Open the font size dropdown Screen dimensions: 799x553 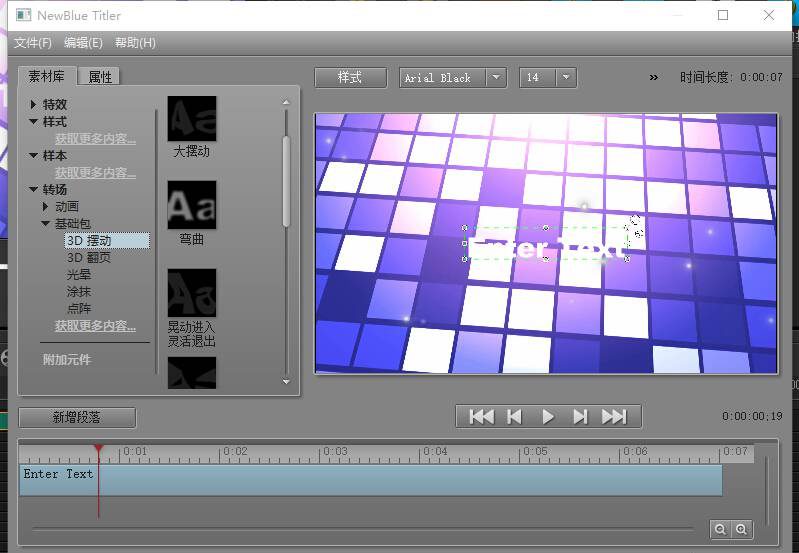coord(566,77)
